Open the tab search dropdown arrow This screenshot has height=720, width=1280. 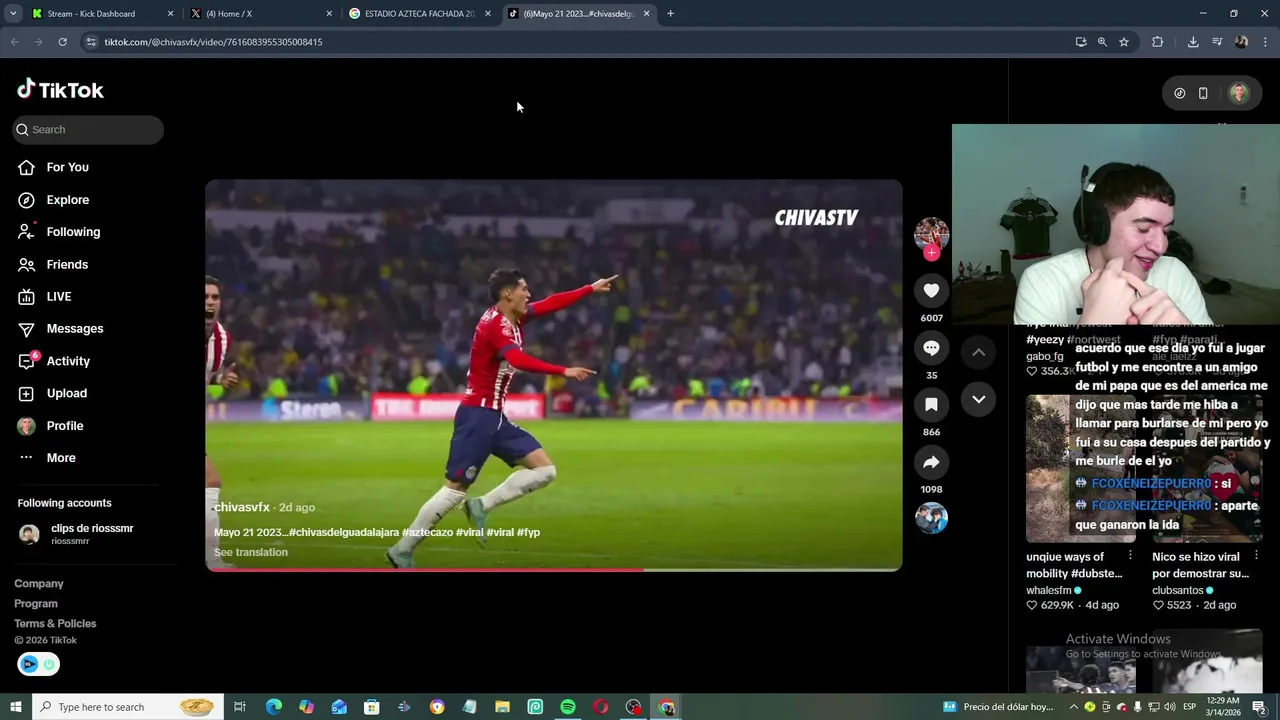(13, 14)
